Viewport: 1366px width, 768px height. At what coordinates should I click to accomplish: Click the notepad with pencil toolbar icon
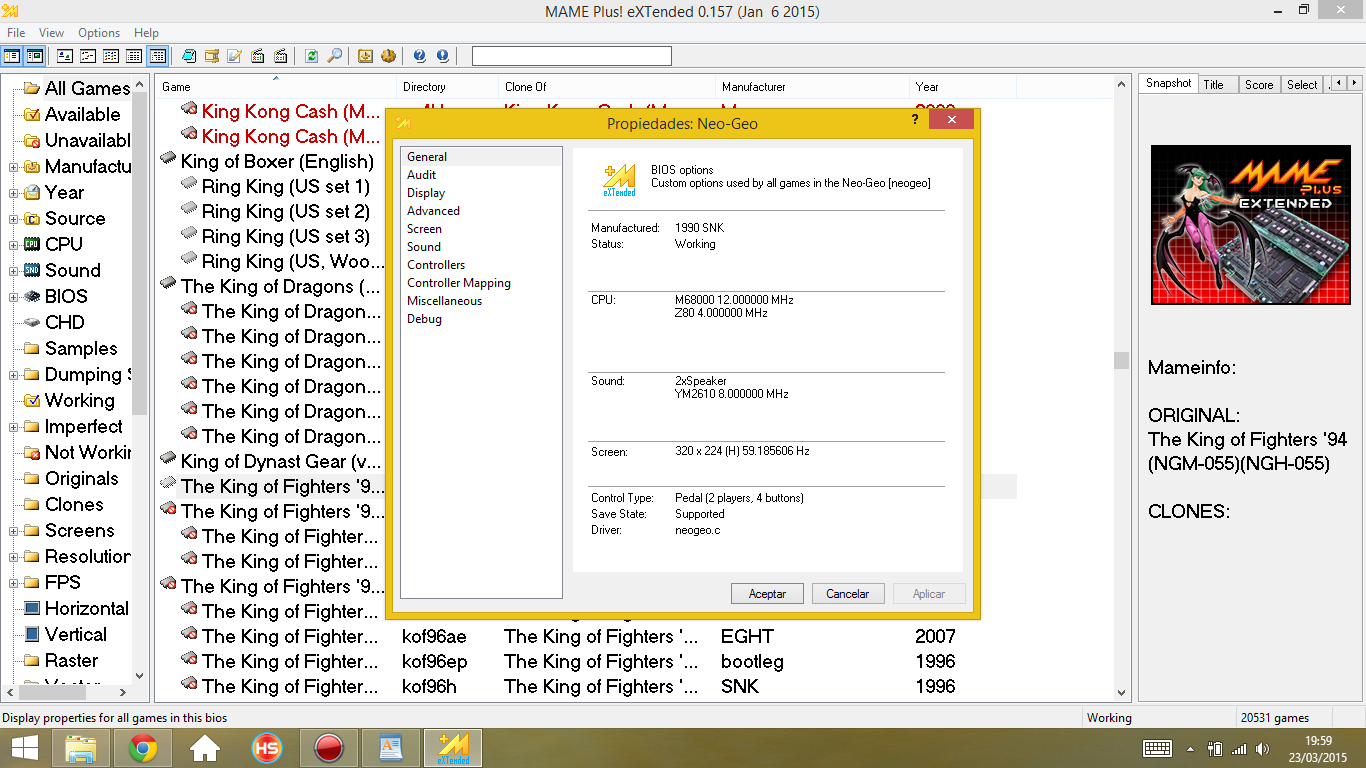(234, 56)
